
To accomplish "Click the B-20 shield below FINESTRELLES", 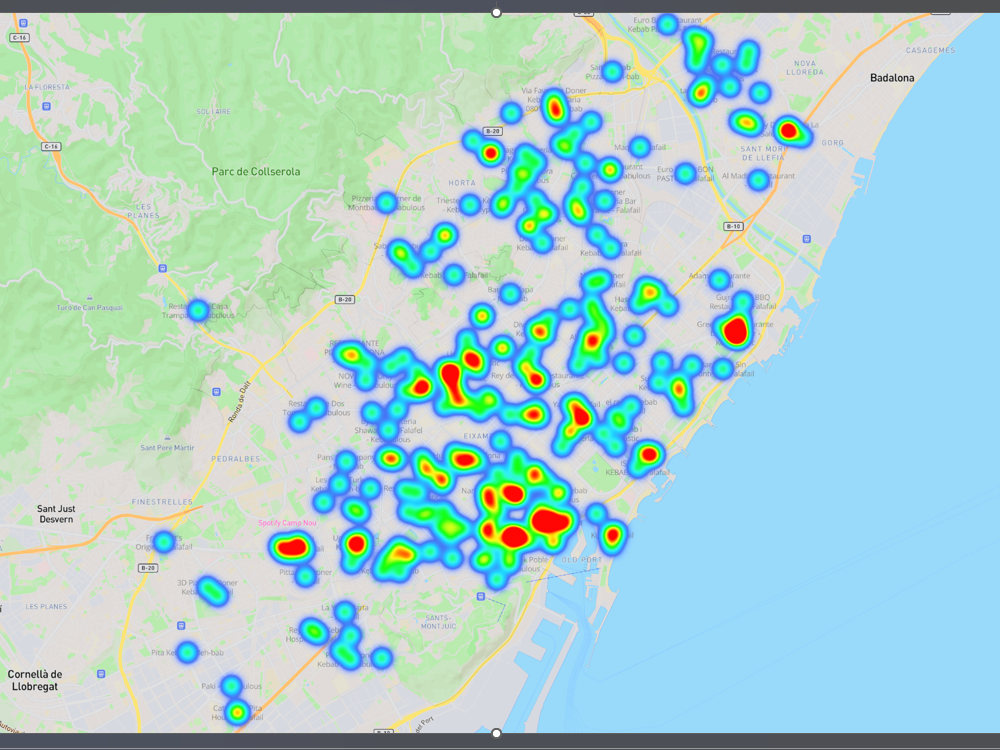I will point(148,568).
